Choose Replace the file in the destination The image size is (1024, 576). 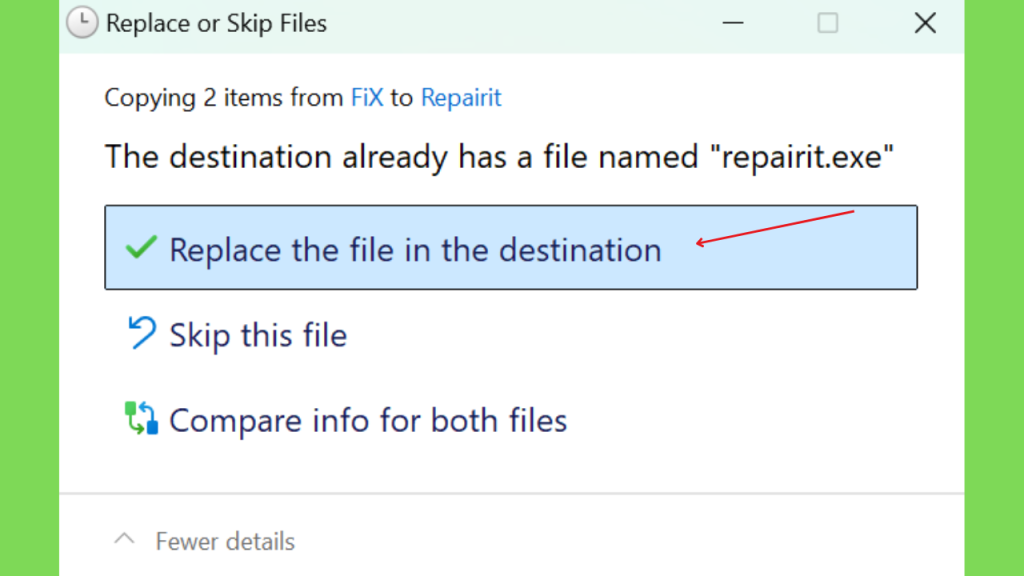click(x=511, y=248)
